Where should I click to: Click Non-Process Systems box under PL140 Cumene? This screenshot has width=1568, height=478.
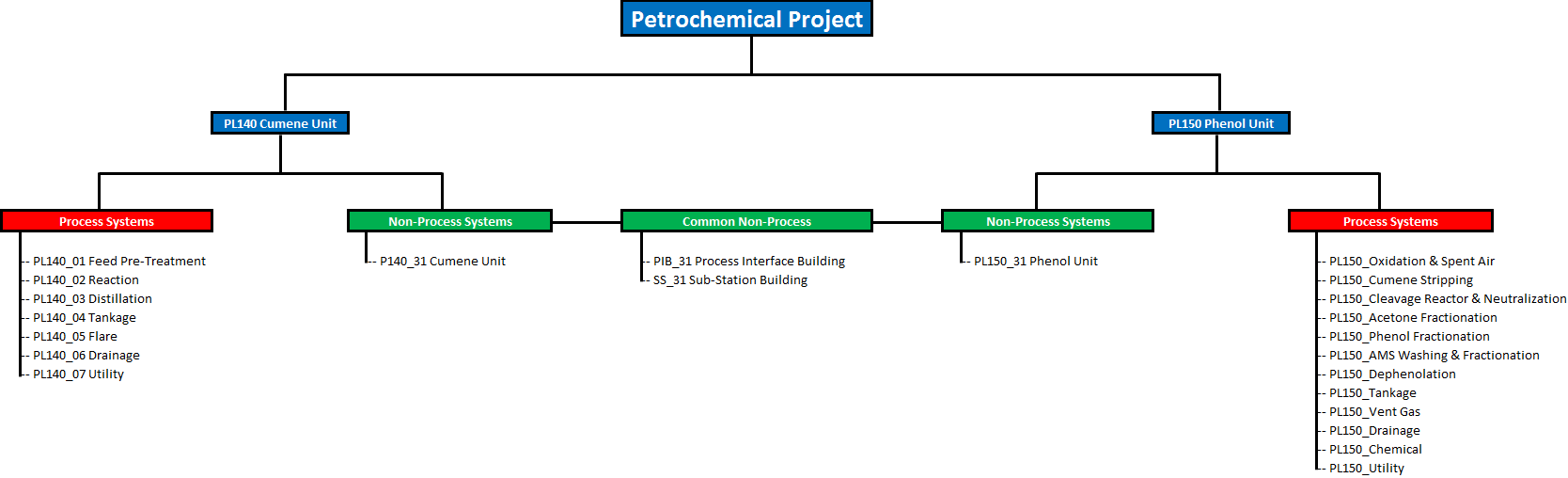pos(450,221)
